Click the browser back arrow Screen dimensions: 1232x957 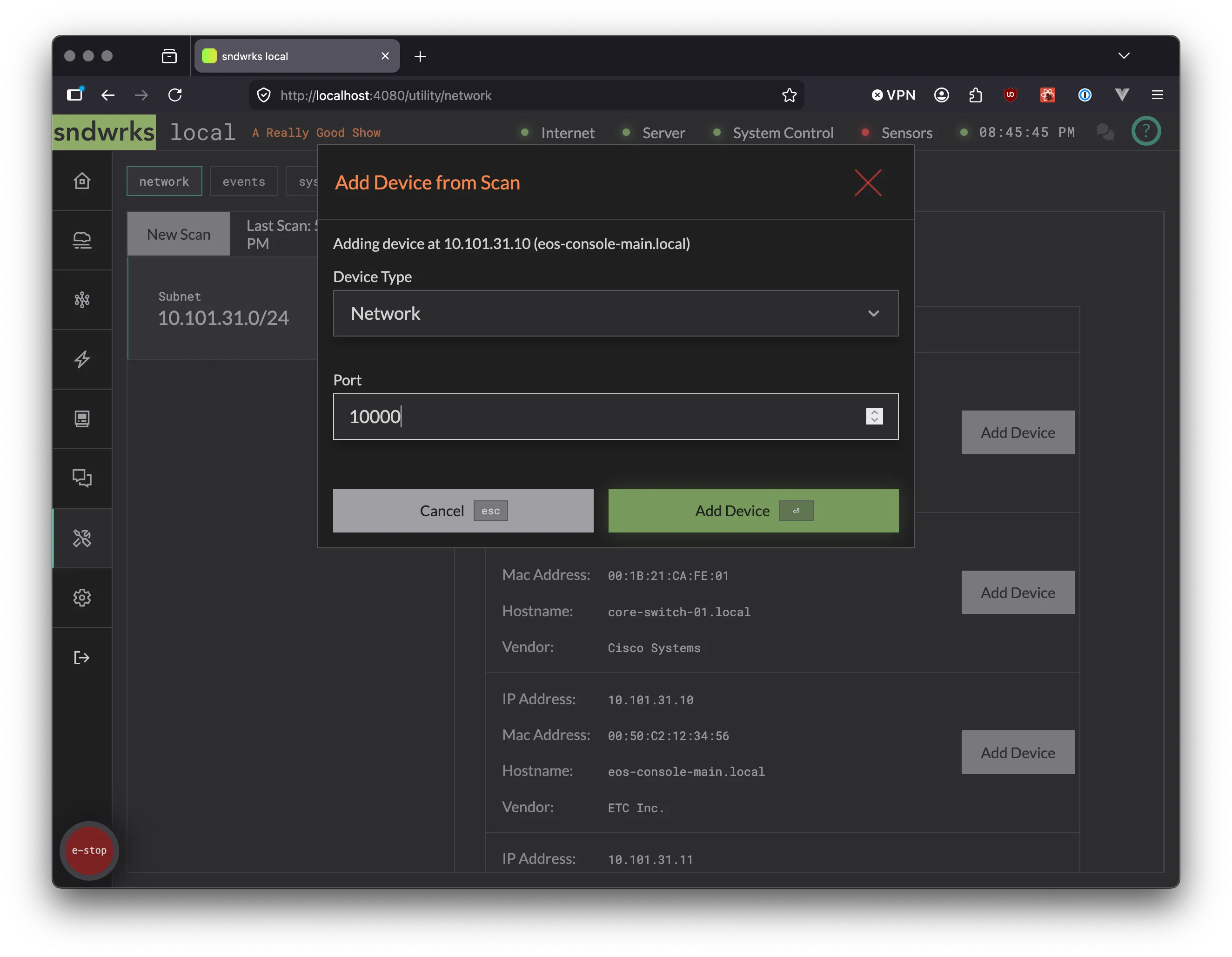tap(108, 95)
